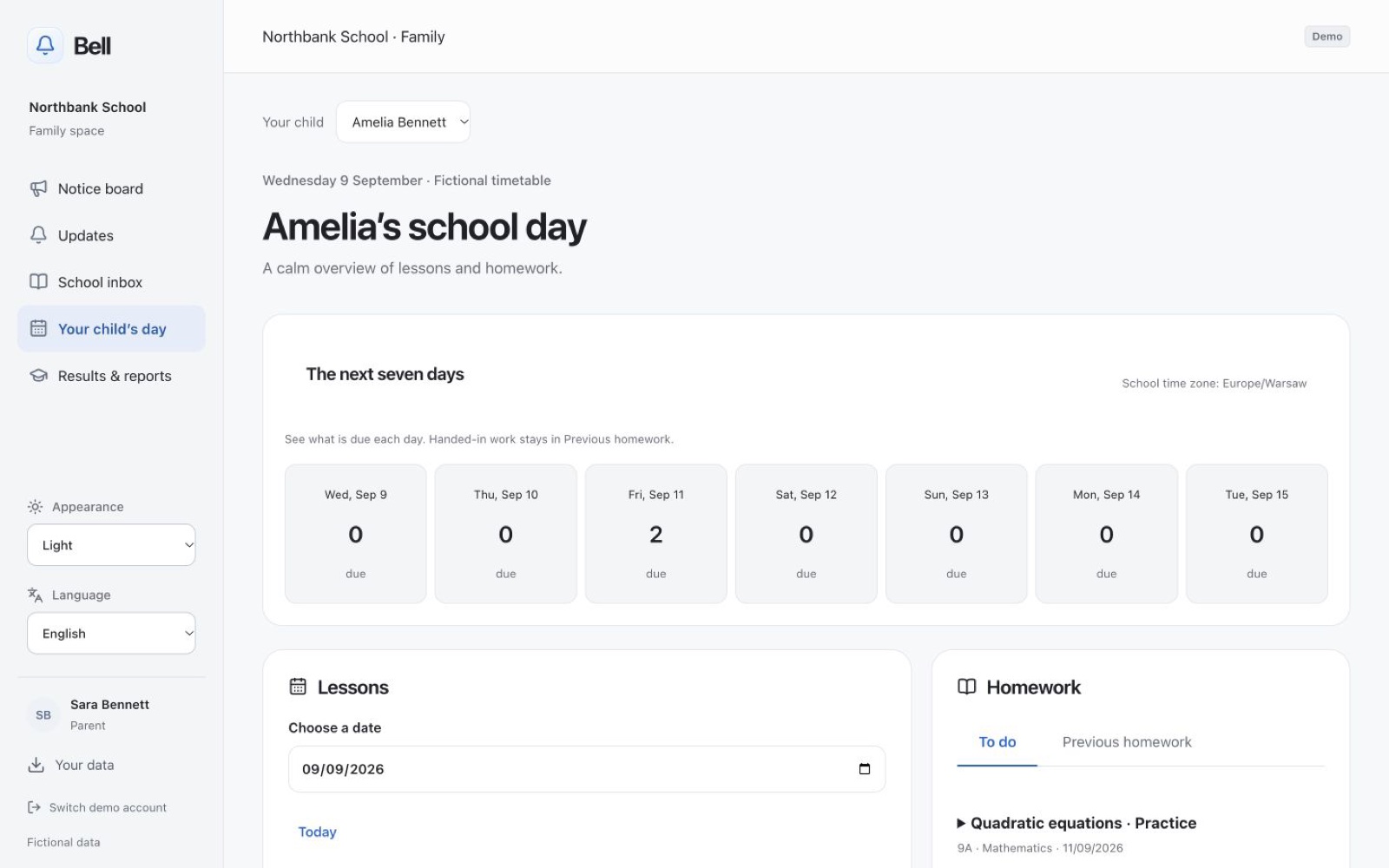This screenshot has height=868, width=1389.
Task: Click the SB user avatar
Action: pos(43,715)
